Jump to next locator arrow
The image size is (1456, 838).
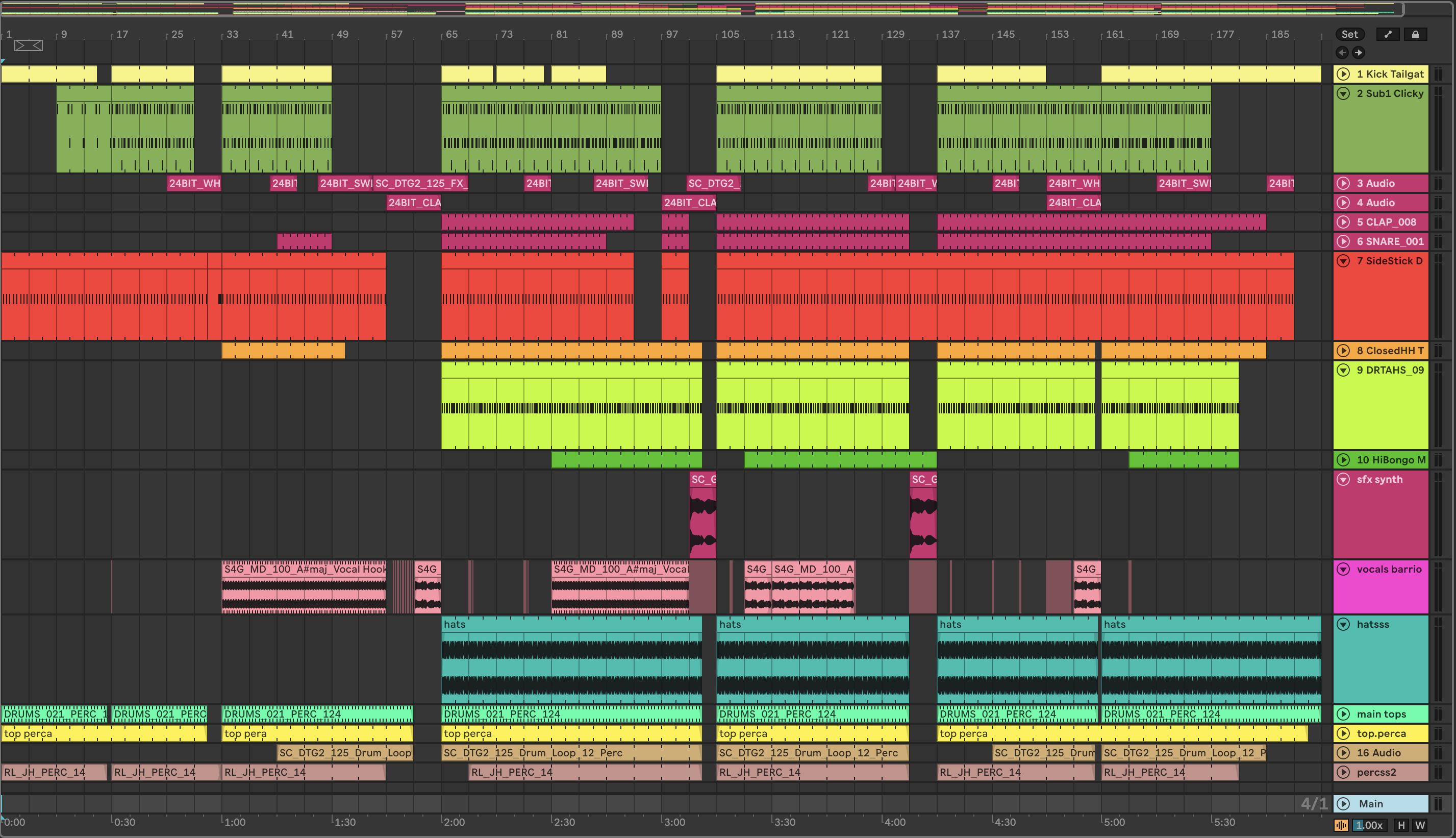coord(1358,53)
